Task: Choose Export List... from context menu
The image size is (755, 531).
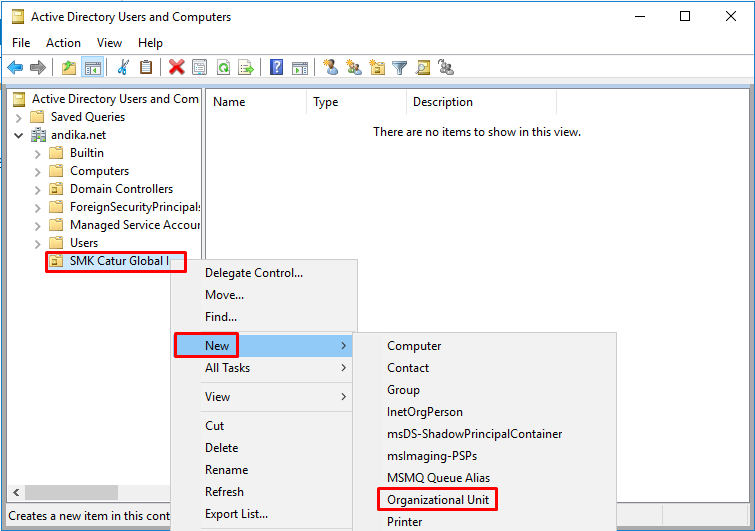Action: point(263,514)
